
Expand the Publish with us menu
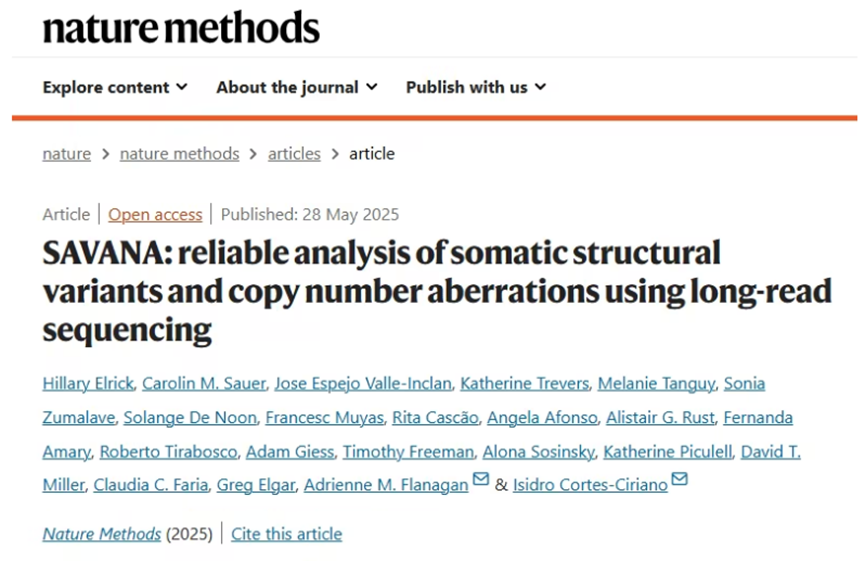(x=476, y=87)
